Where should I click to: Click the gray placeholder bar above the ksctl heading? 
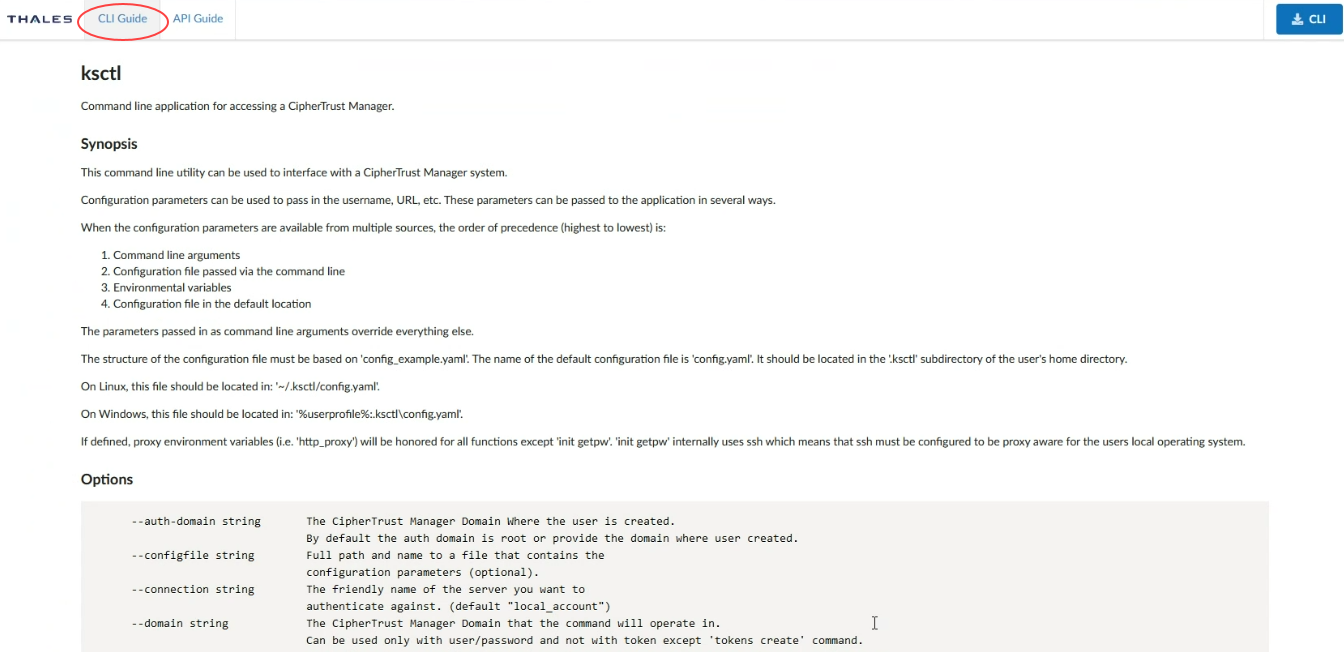coord(455,65)
